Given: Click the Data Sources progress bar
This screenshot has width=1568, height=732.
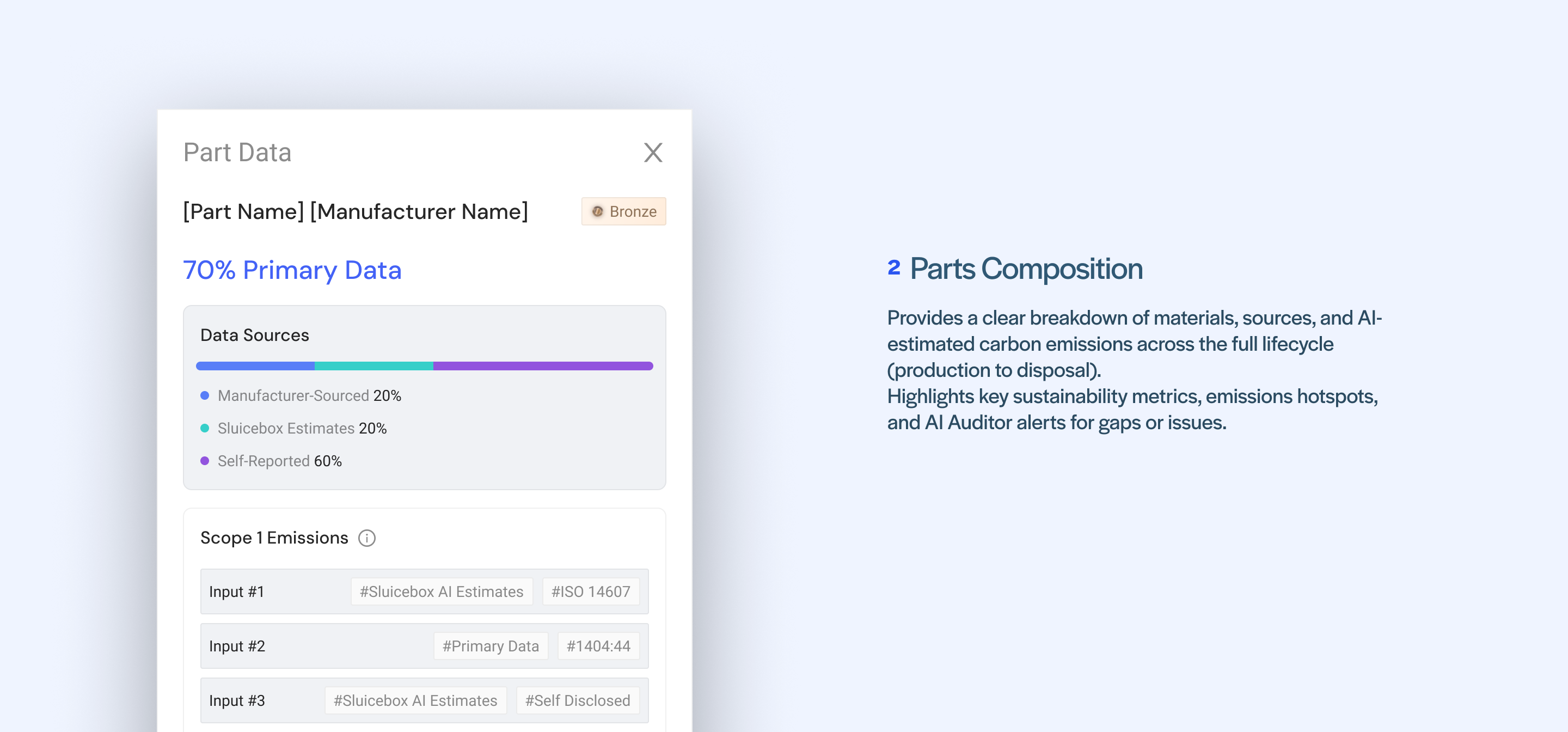Looking at the screenshot, I should [424, 365].
